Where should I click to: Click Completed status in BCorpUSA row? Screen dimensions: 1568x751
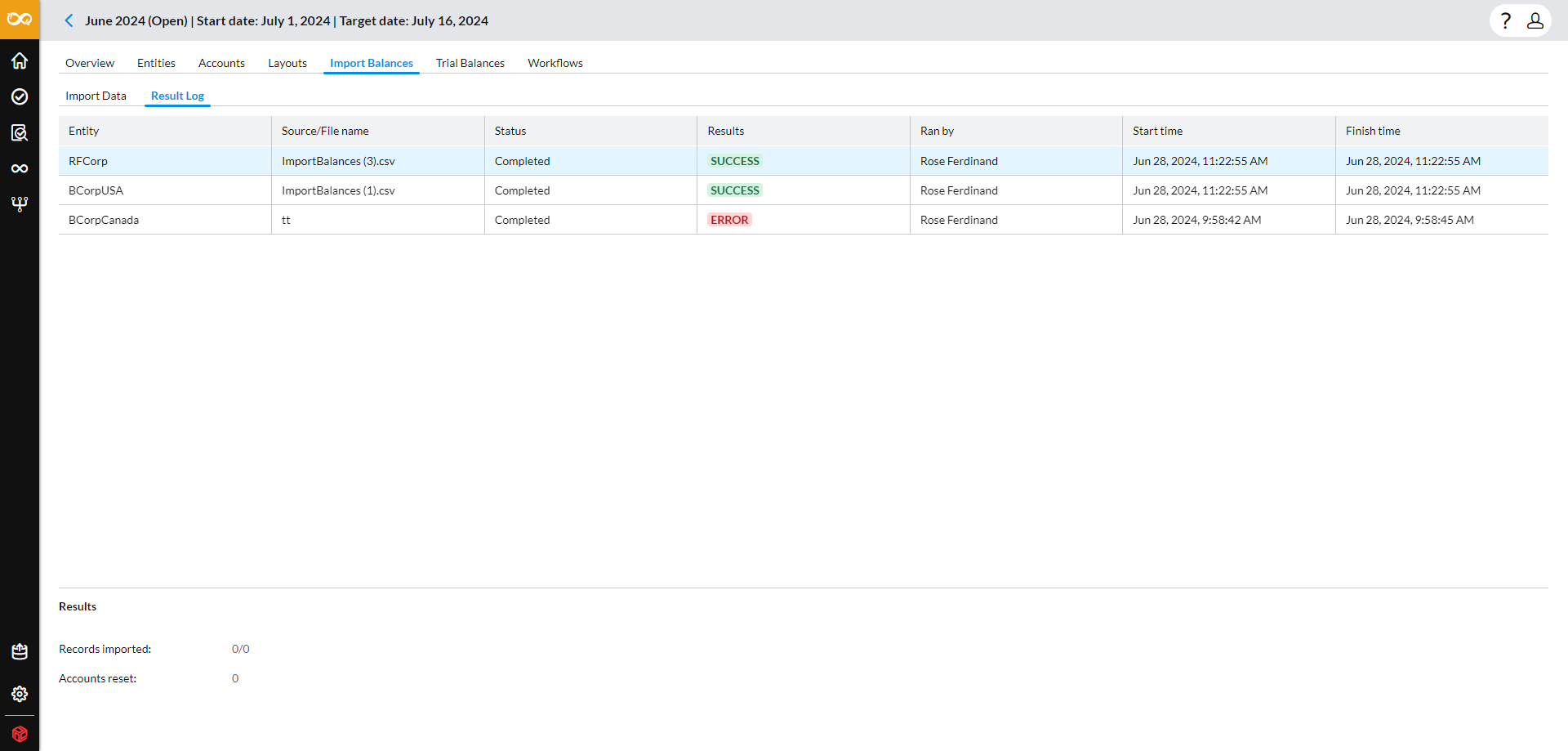point(523,190)
